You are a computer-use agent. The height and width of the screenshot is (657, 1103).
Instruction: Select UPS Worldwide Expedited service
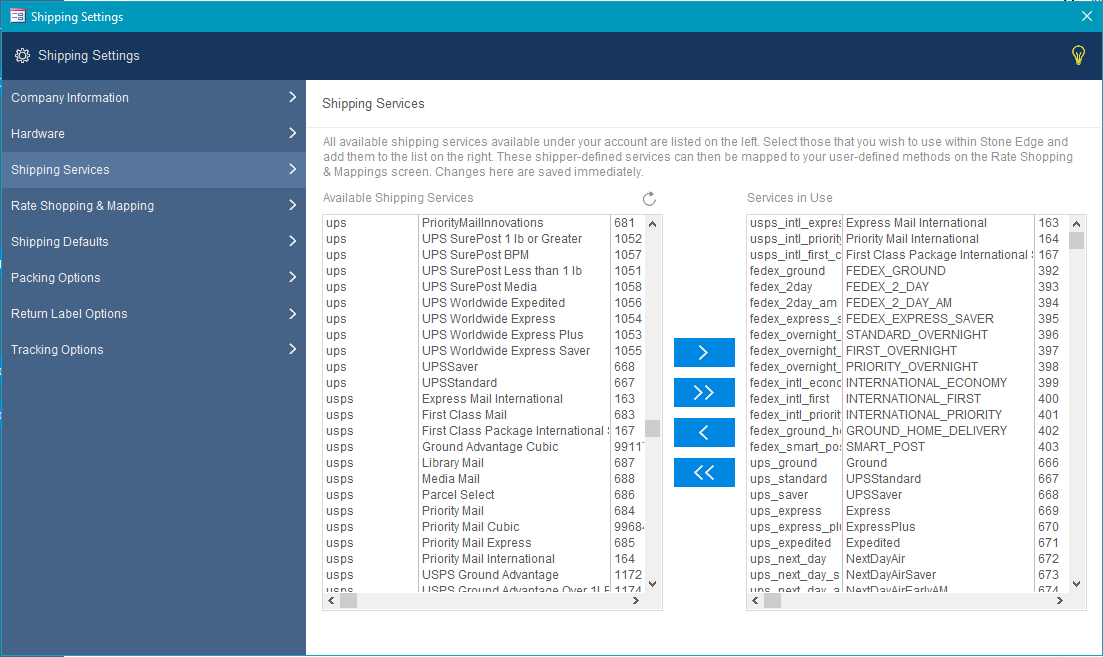483,303
